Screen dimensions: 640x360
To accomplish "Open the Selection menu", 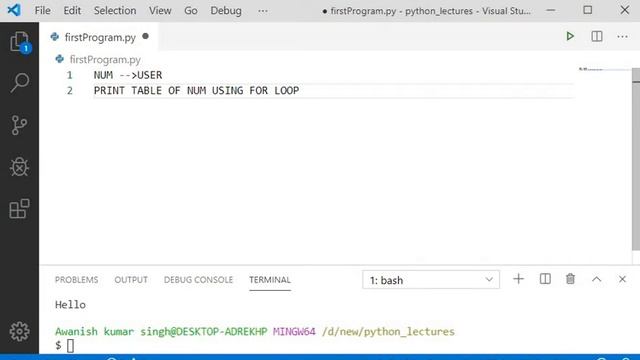I will tap(115, 11).
